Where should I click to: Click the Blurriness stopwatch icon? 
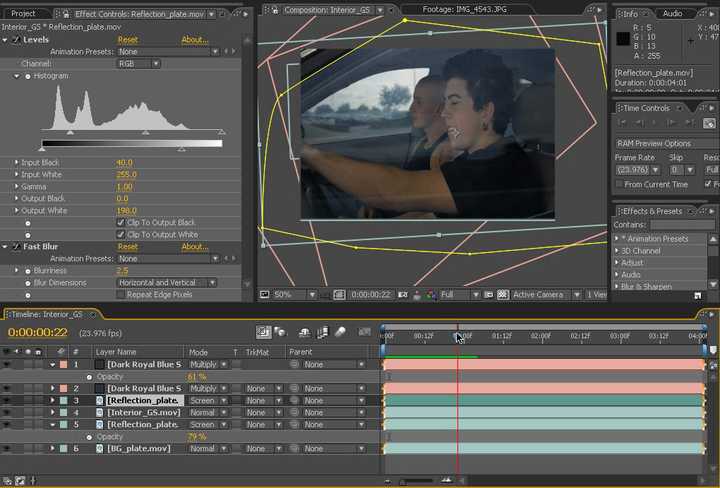click(x=27, y=270)
